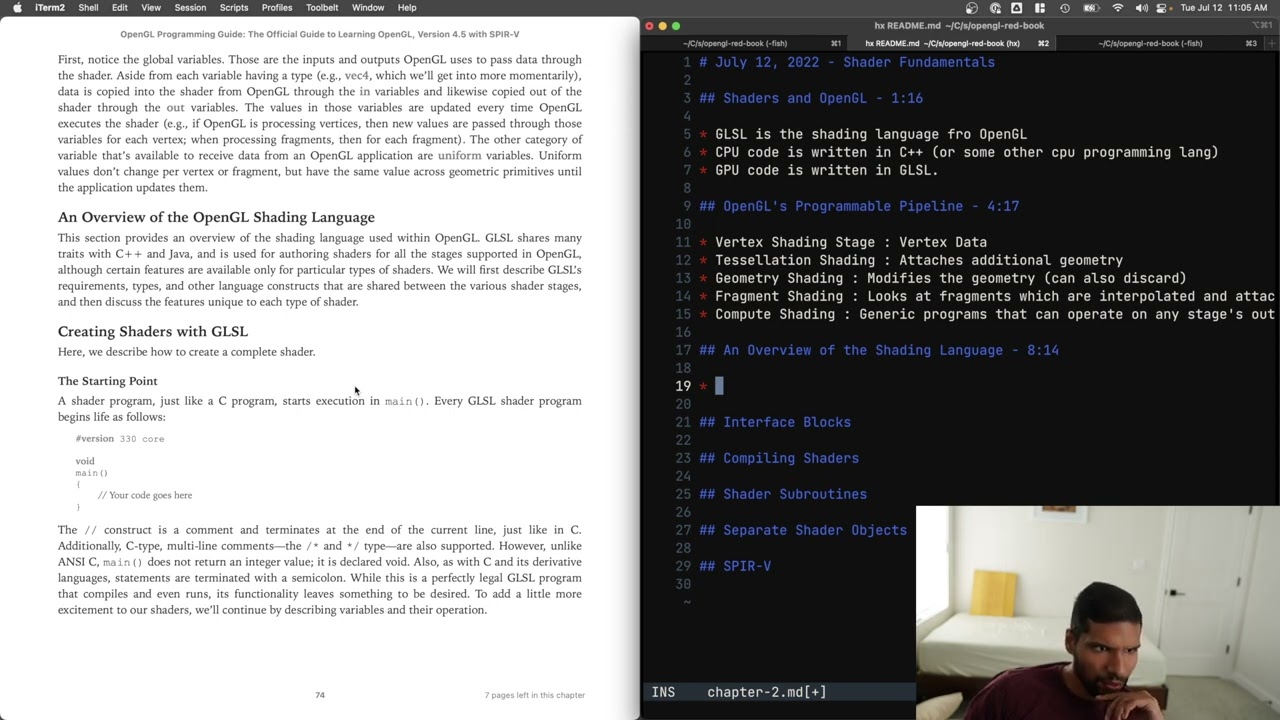Click the INS mode indicator in status line
The image size is (1280, 720).
663,692
